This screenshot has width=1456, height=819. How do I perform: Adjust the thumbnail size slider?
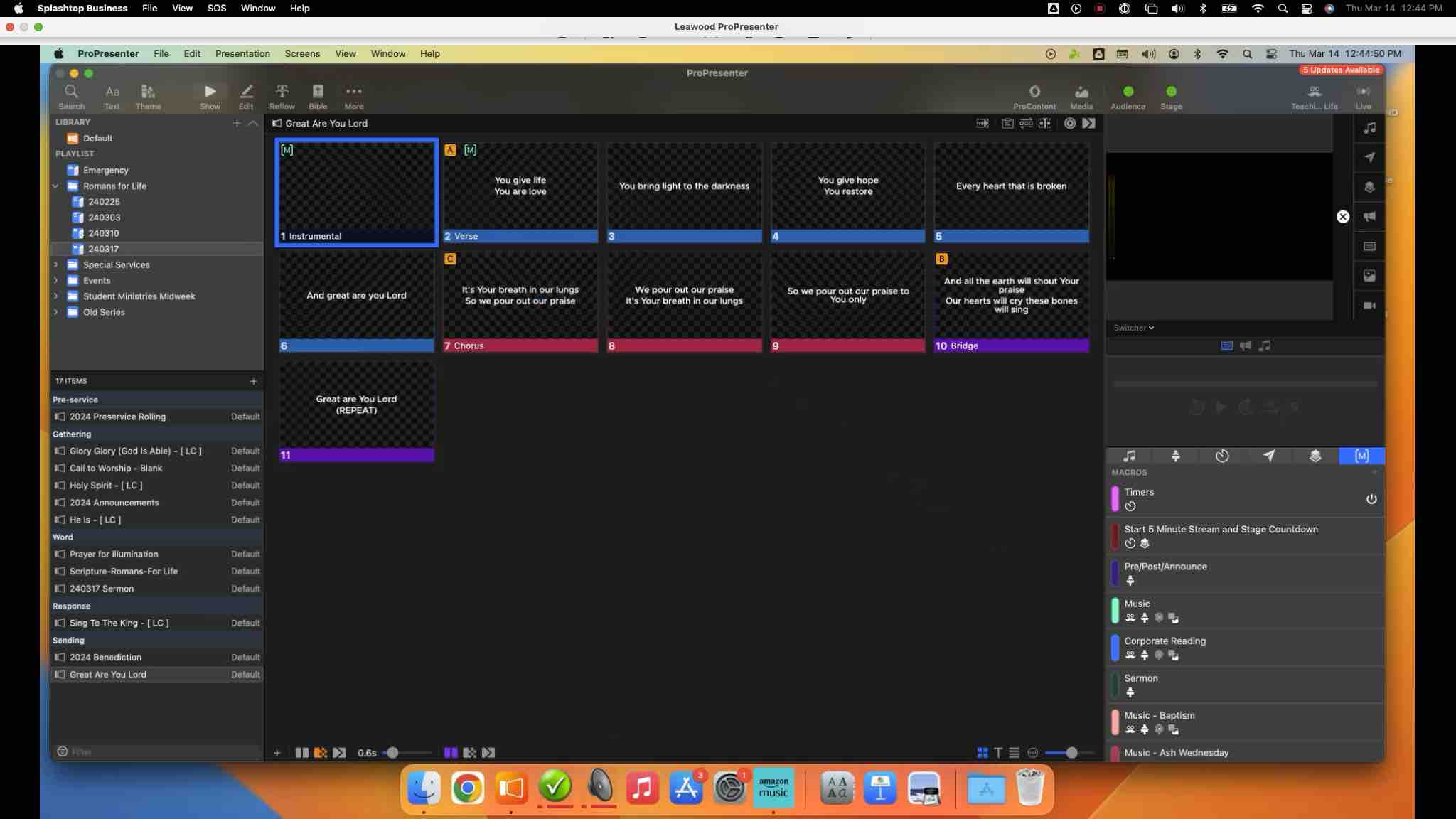click(1071, 752)
